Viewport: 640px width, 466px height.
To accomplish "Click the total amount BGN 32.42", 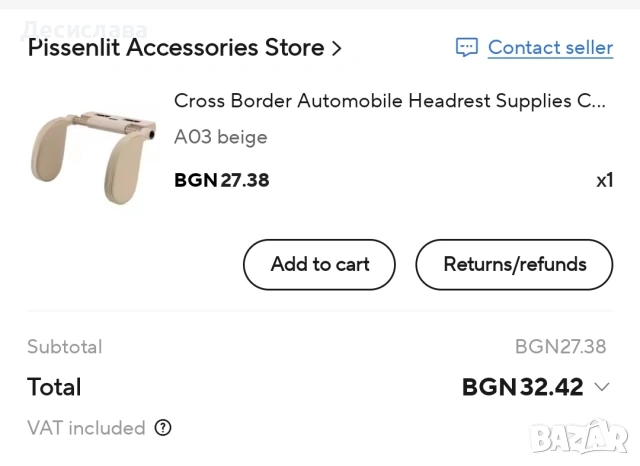I will click(x=522, y=387).
